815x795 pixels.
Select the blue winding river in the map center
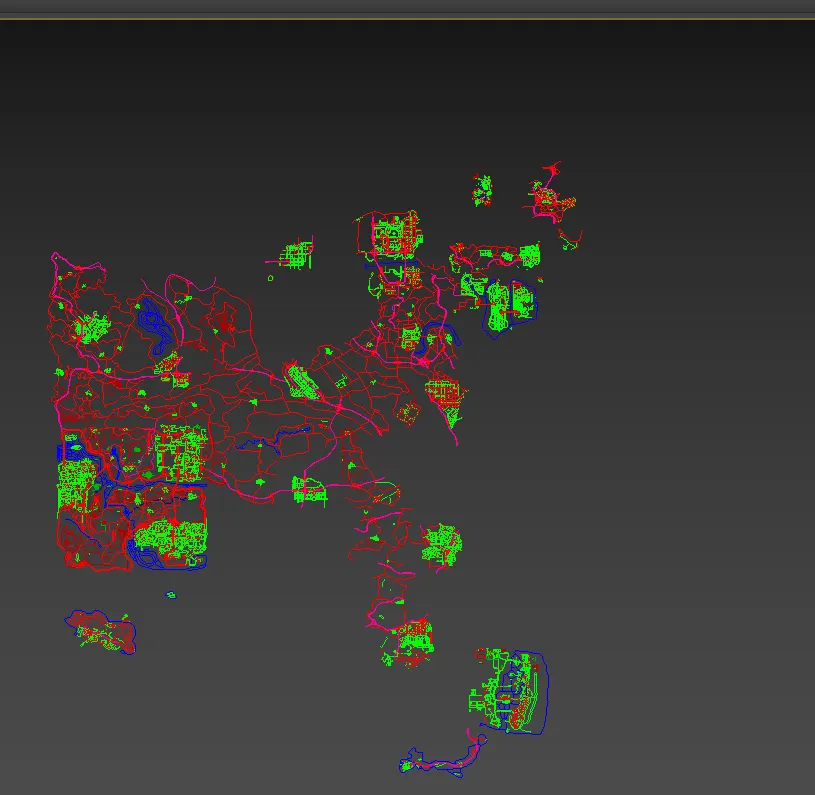click(x=270, y=438)
